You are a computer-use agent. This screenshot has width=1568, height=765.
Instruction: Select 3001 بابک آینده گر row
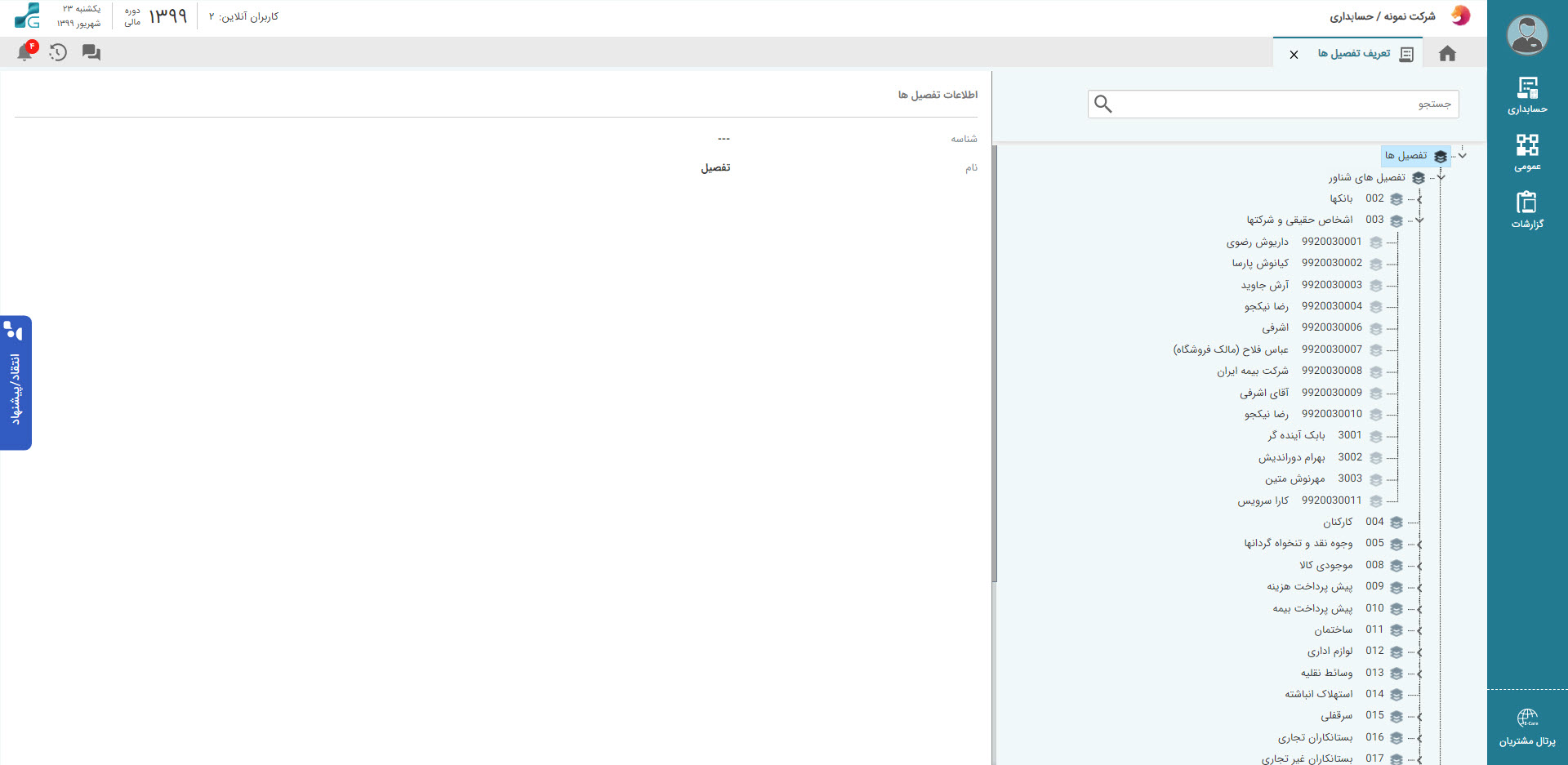click(1325, 435)
